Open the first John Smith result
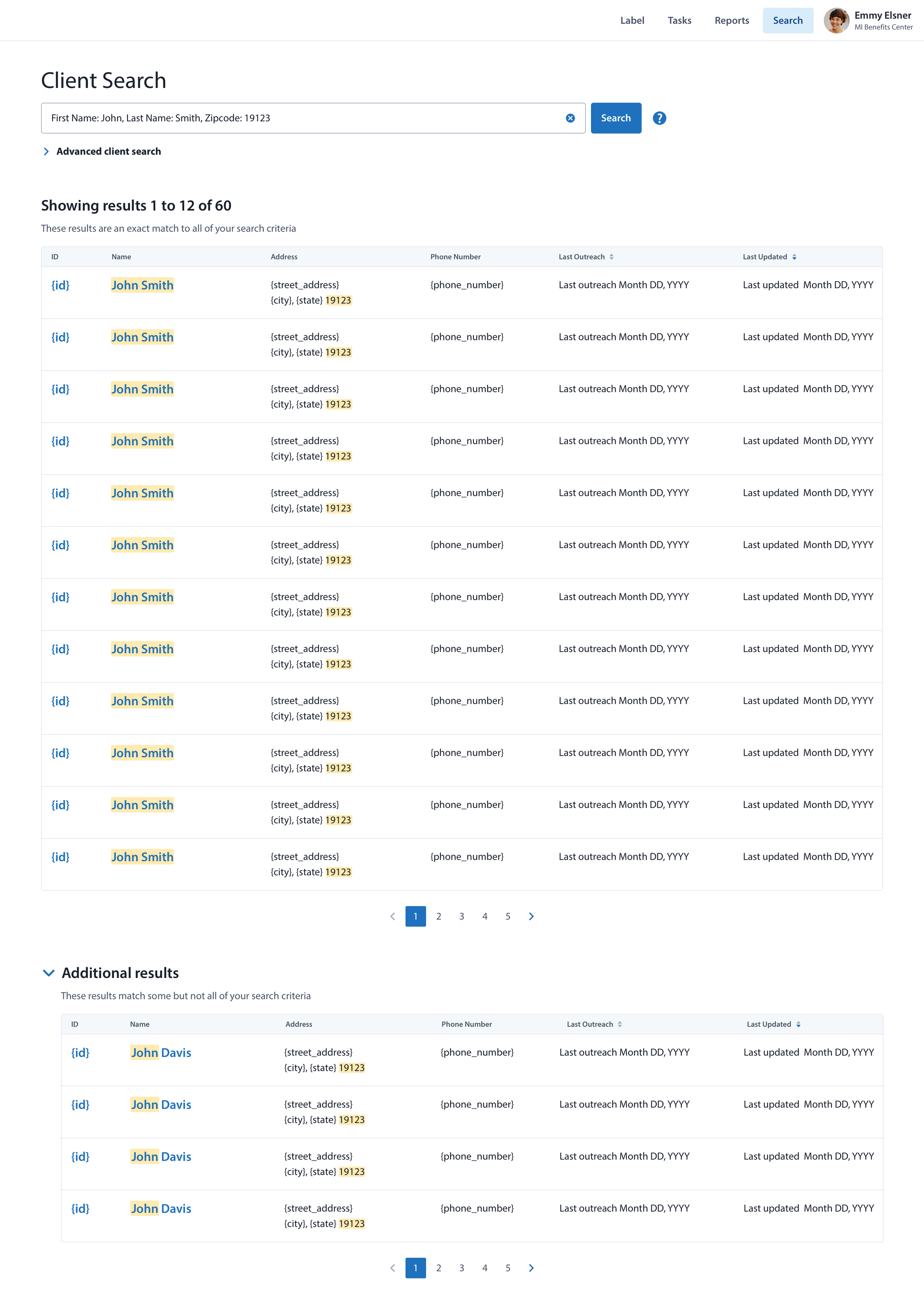 pos(142,285)
